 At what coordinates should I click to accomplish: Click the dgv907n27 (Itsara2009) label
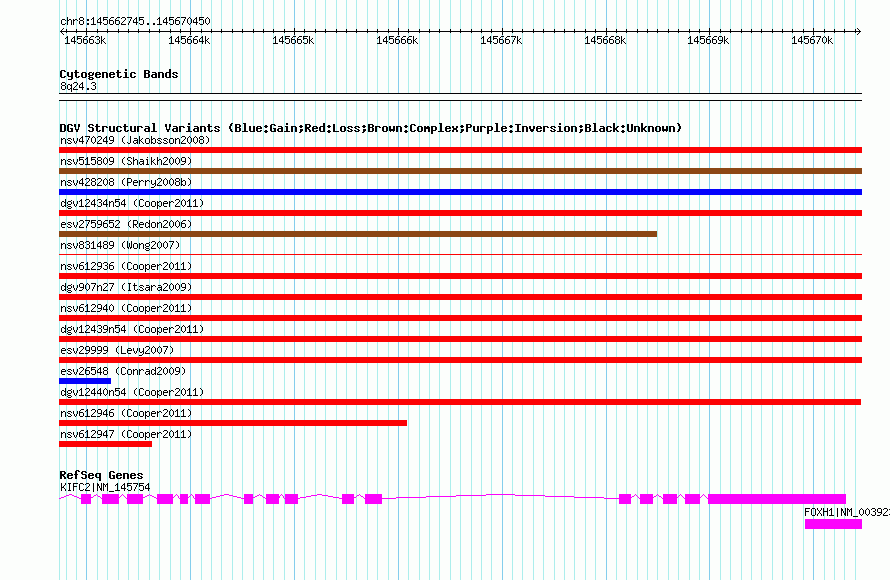click(x=126, y=287)
